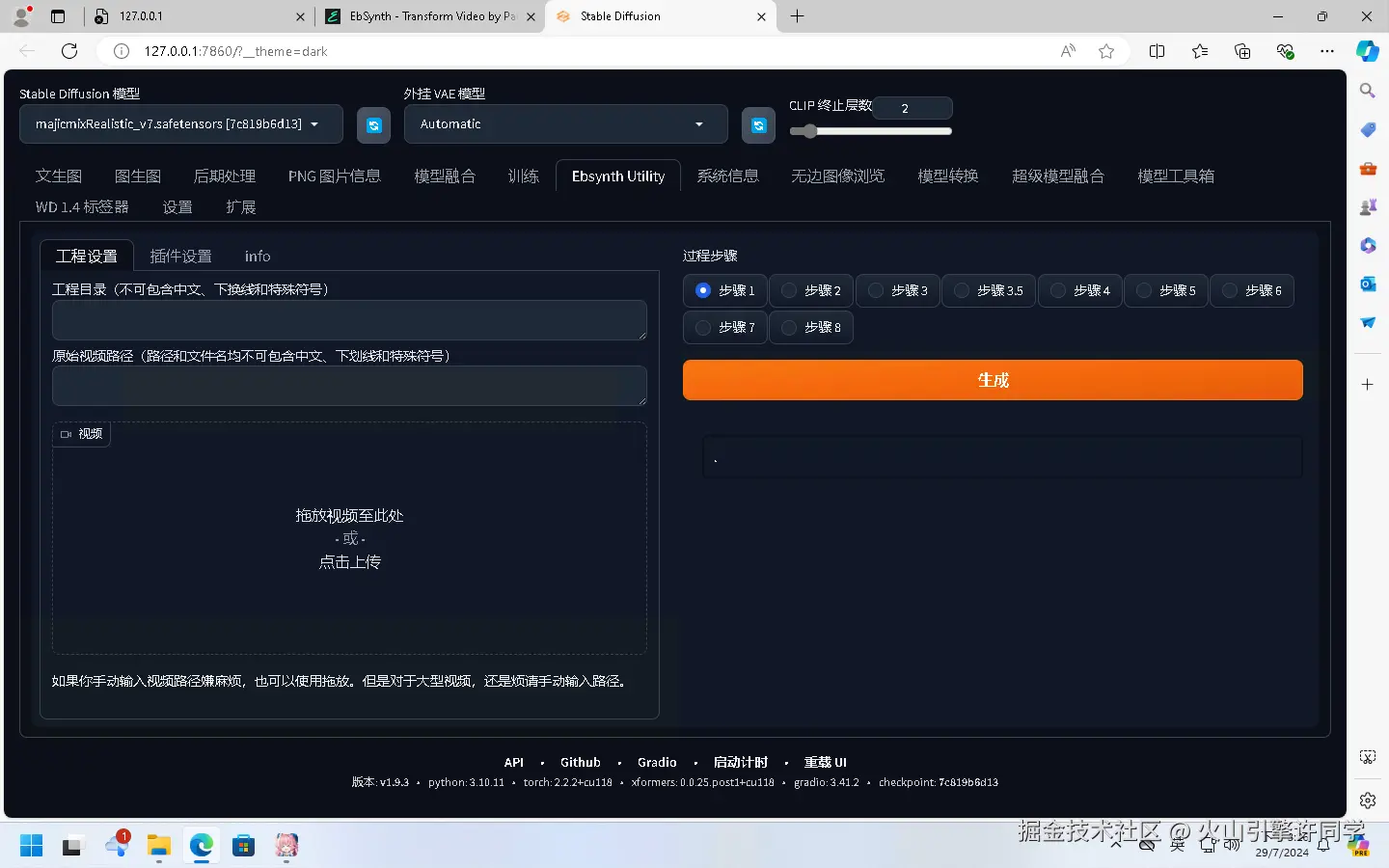Open browser settings and more menu

(x=1327, y=51)
